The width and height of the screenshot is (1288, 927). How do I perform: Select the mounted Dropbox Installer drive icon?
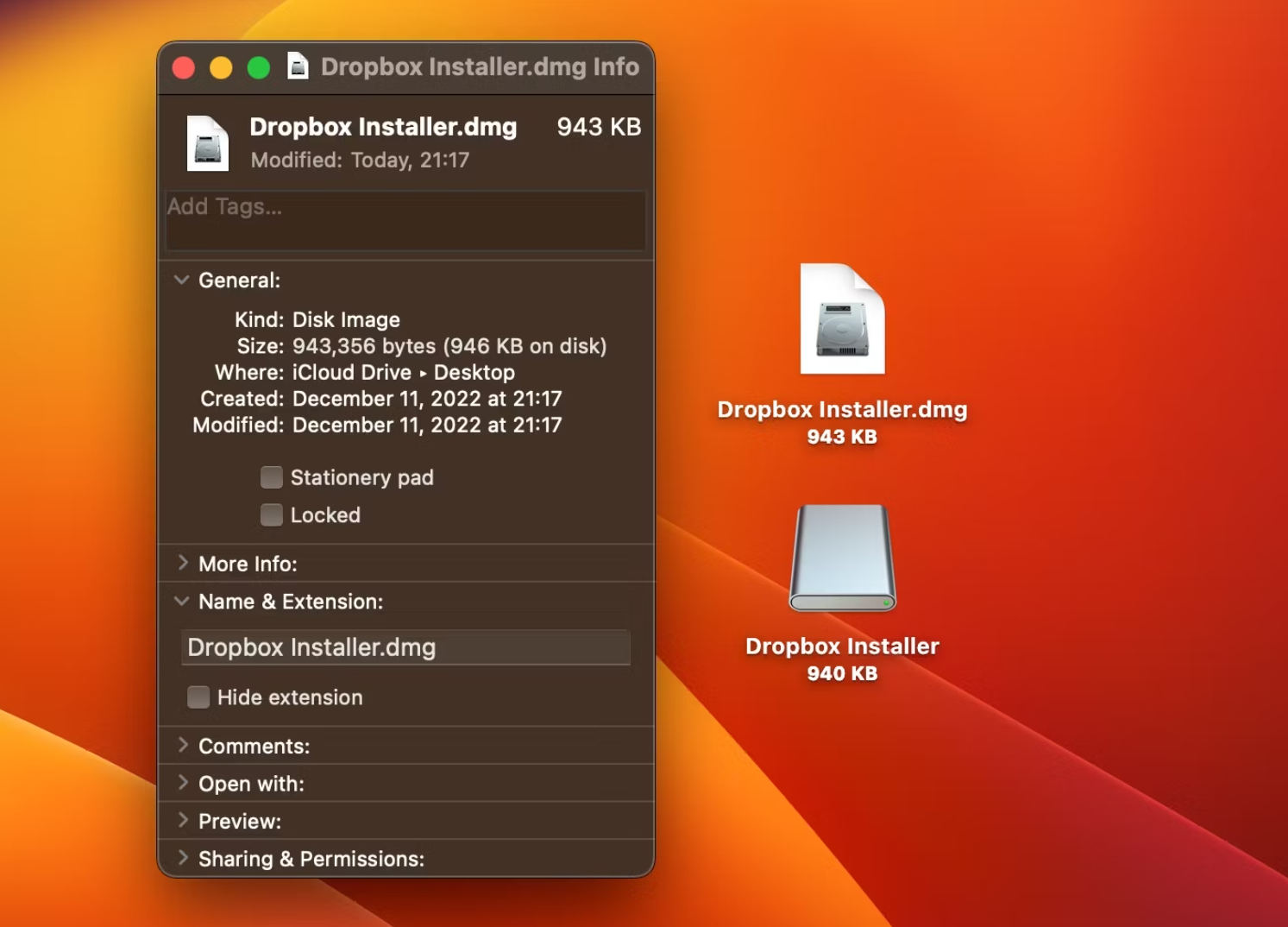click(842, 558)
